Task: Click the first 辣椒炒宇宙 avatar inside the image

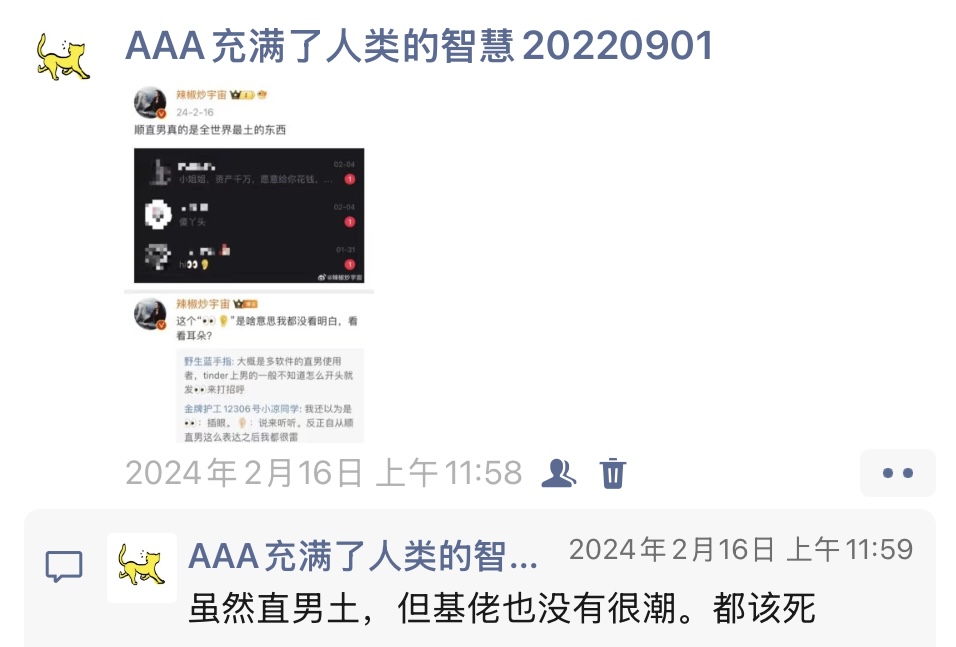Action: click(x=150, y=103)
